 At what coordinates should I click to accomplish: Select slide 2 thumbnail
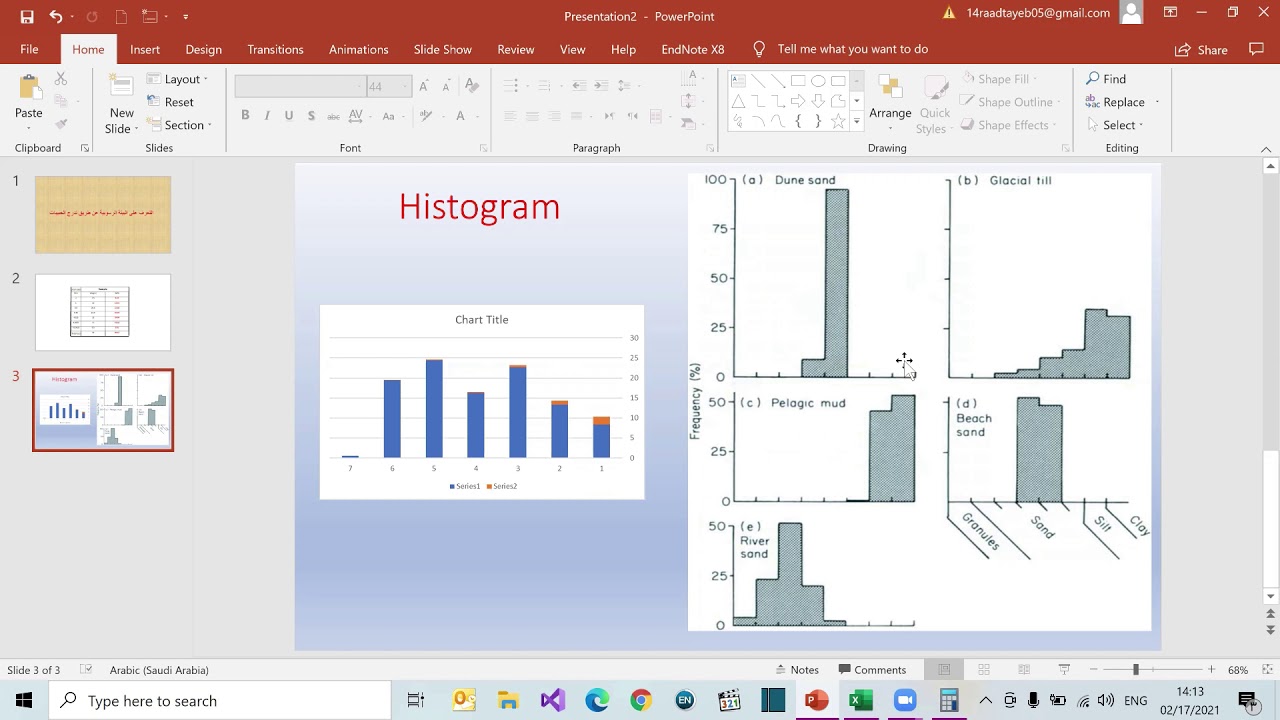(103, 313)
